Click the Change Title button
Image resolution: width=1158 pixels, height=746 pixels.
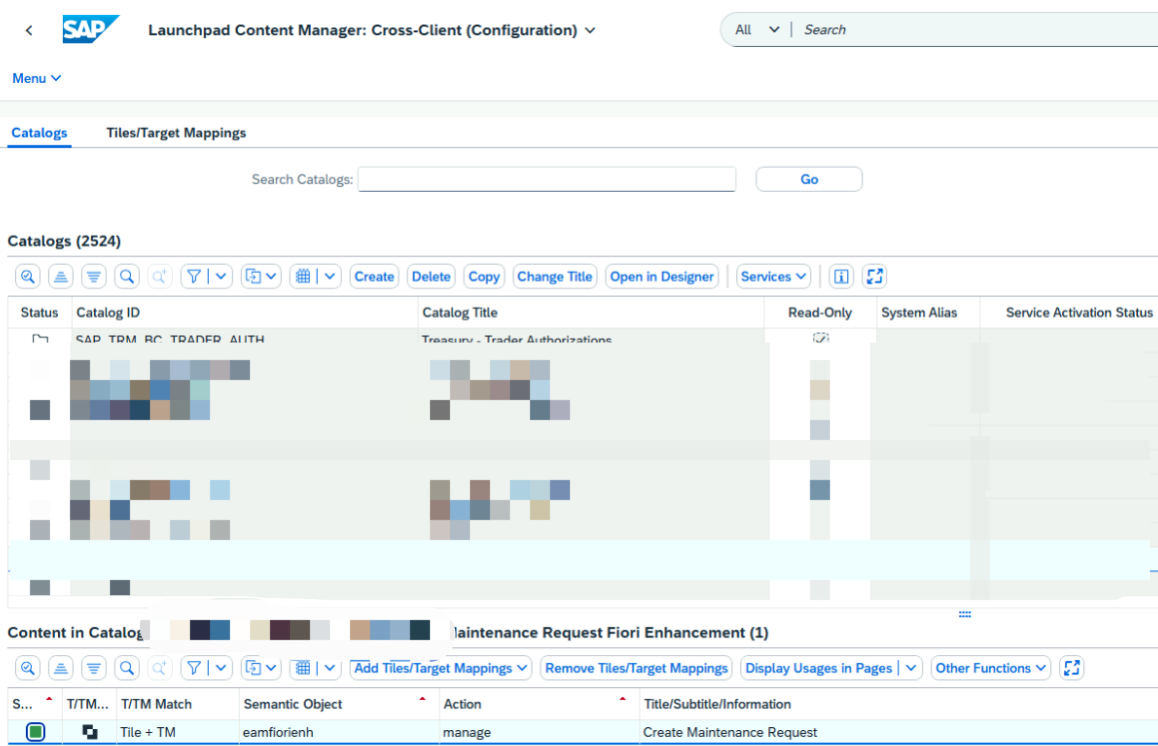(x=555, y=276)
